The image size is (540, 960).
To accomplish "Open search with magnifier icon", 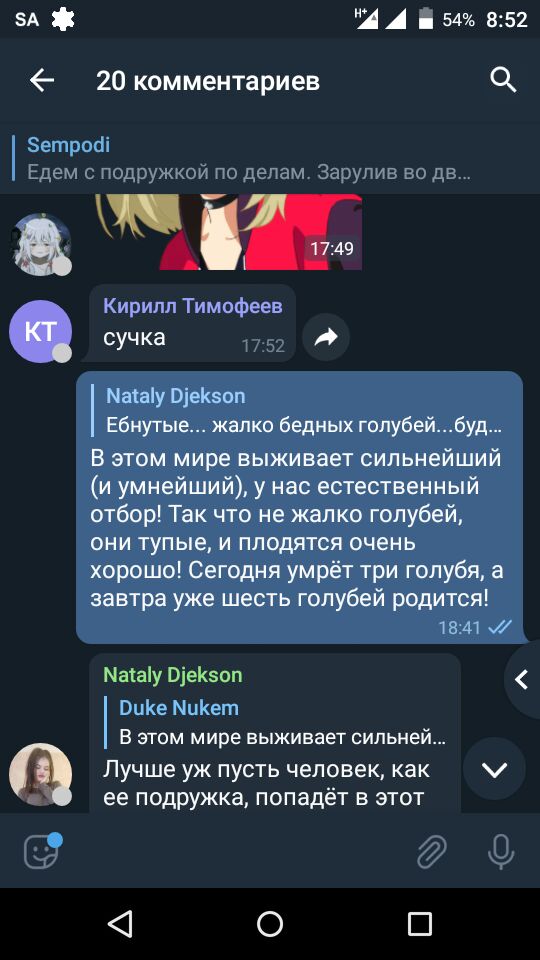I will pyautogui.click(x=503, y=80).
